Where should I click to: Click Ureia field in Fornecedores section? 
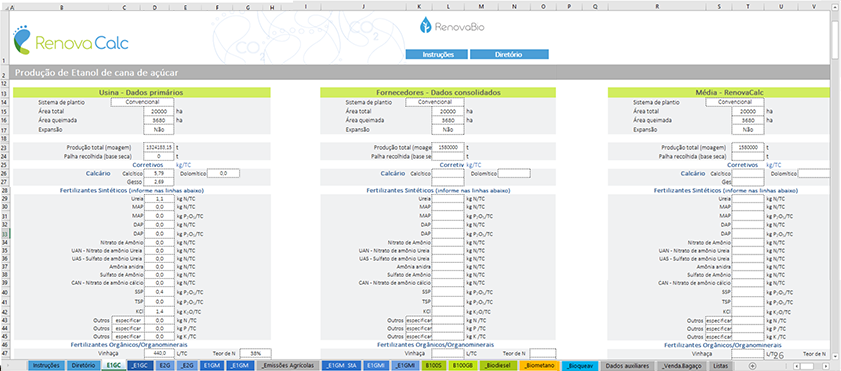click(x=448, y=198)
